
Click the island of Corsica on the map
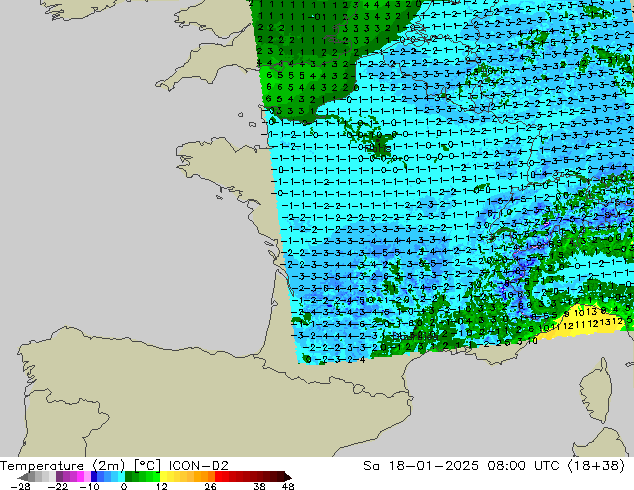pyautogui.click(x=598, y=391)
